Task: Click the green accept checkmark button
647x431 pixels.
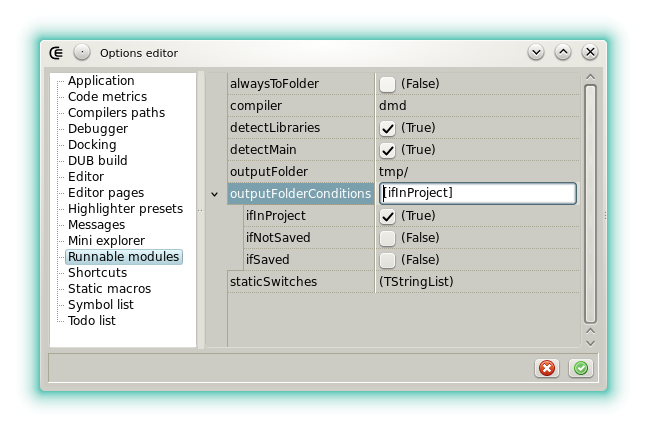Action: click(580, 368)
